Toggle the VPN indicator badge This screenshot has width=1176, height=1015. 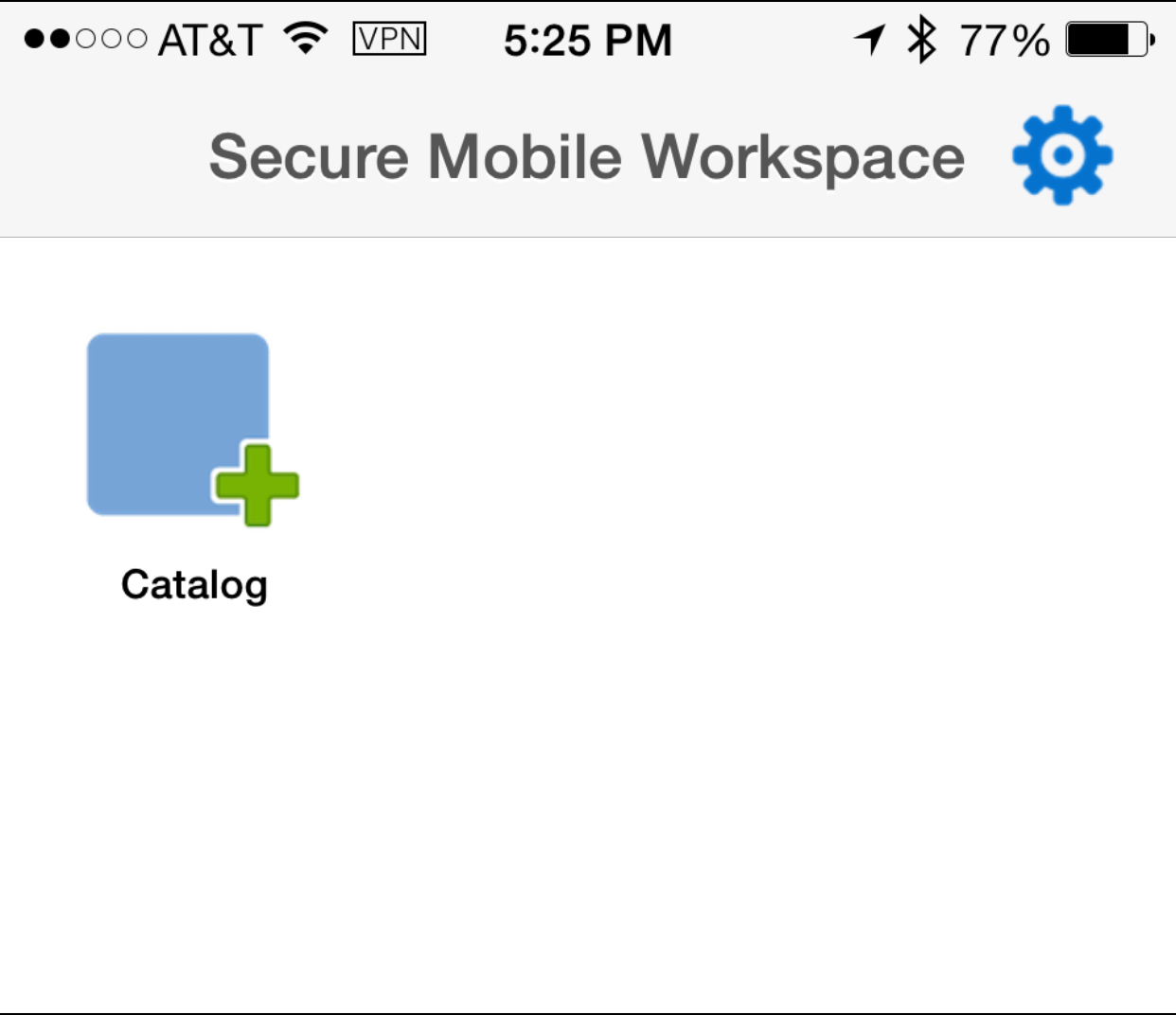coord(389,39)
